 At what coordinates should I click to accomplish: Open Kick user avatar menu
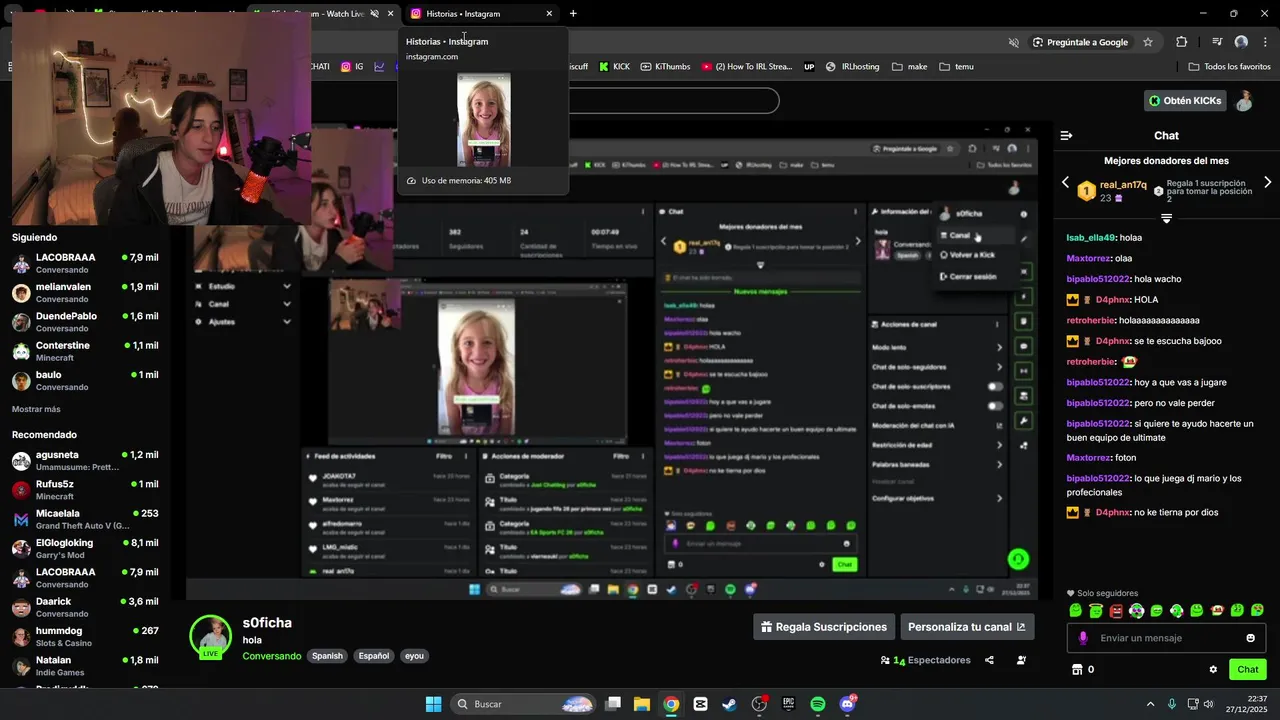[1245, 101]
